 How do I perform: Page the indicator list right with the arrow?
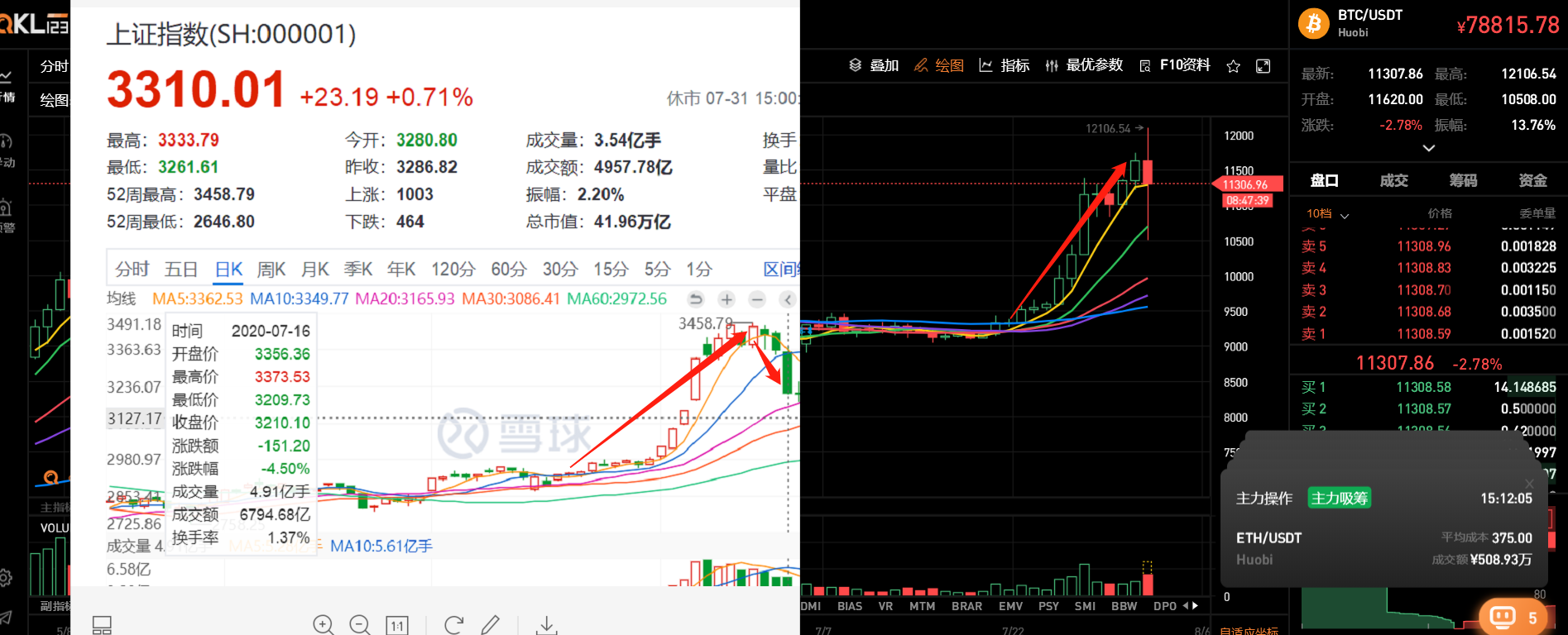click(x=1195, y=606)
